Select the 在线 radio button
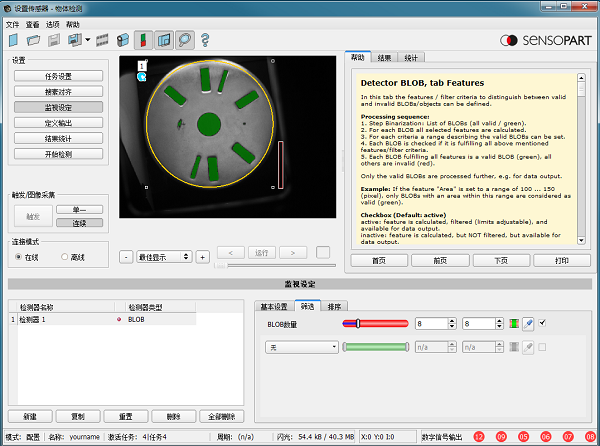Image resolution: width=600 pixels, height=446 pixels. (x=20, y=257)
